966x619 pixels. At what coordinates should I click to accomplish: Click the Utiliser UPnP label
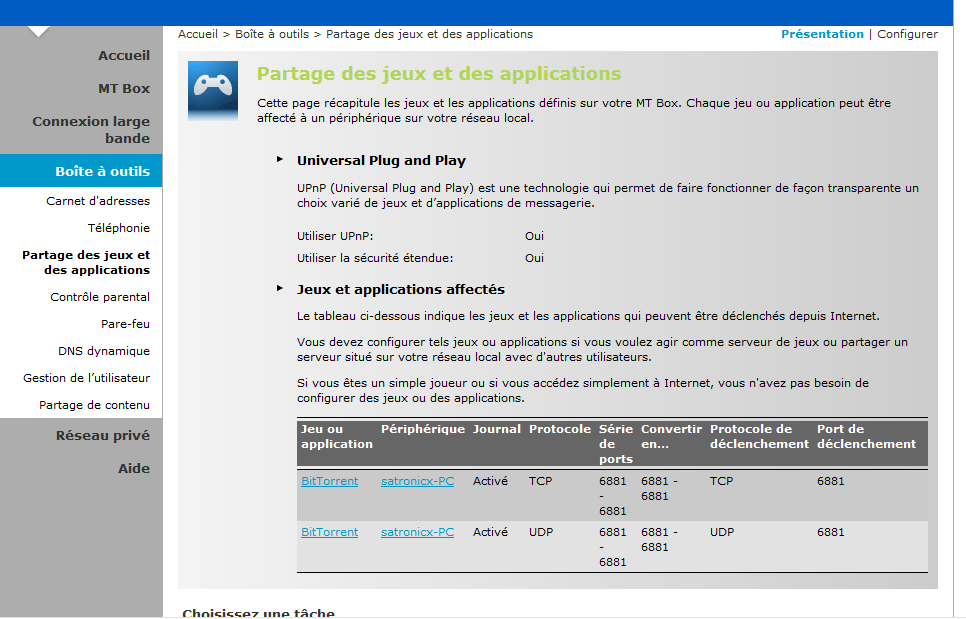tap(335, 236)
